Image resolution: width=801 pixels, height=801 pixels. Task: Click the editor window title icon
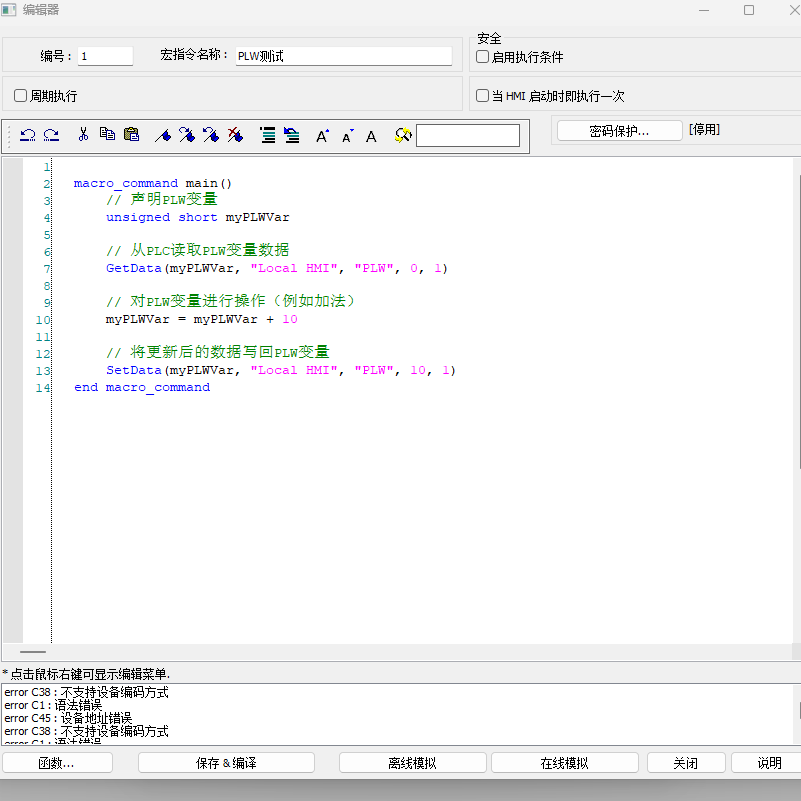tap(9, 10)
